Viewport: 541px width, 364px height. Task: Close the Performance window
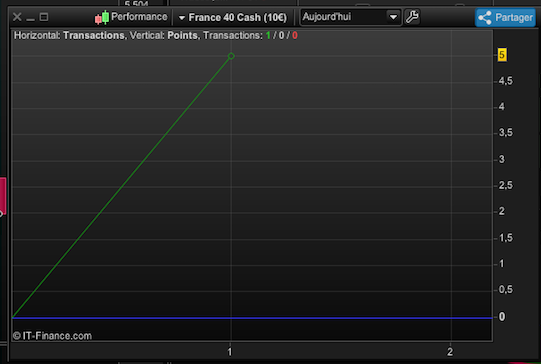point(17,17)
